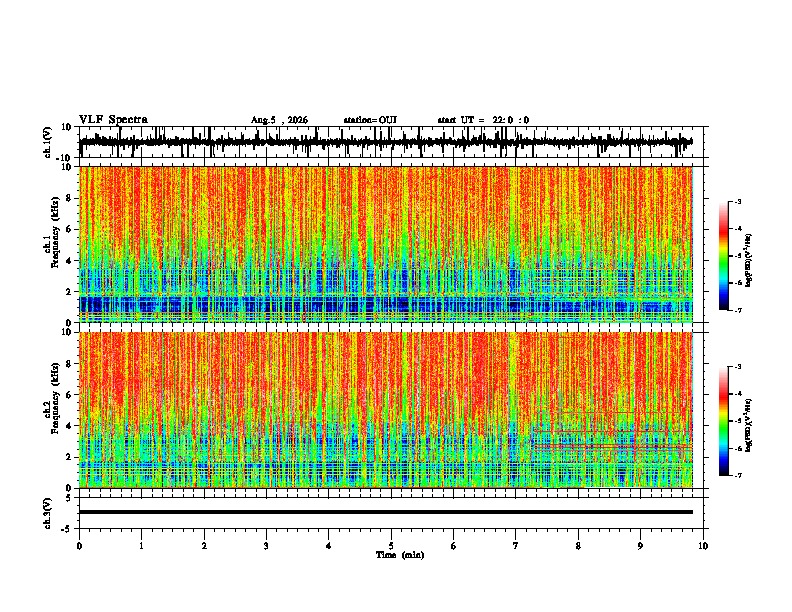Click time axis tick label "6"
The width and height of the screenshot is (792, 612).
coord(454,546)
